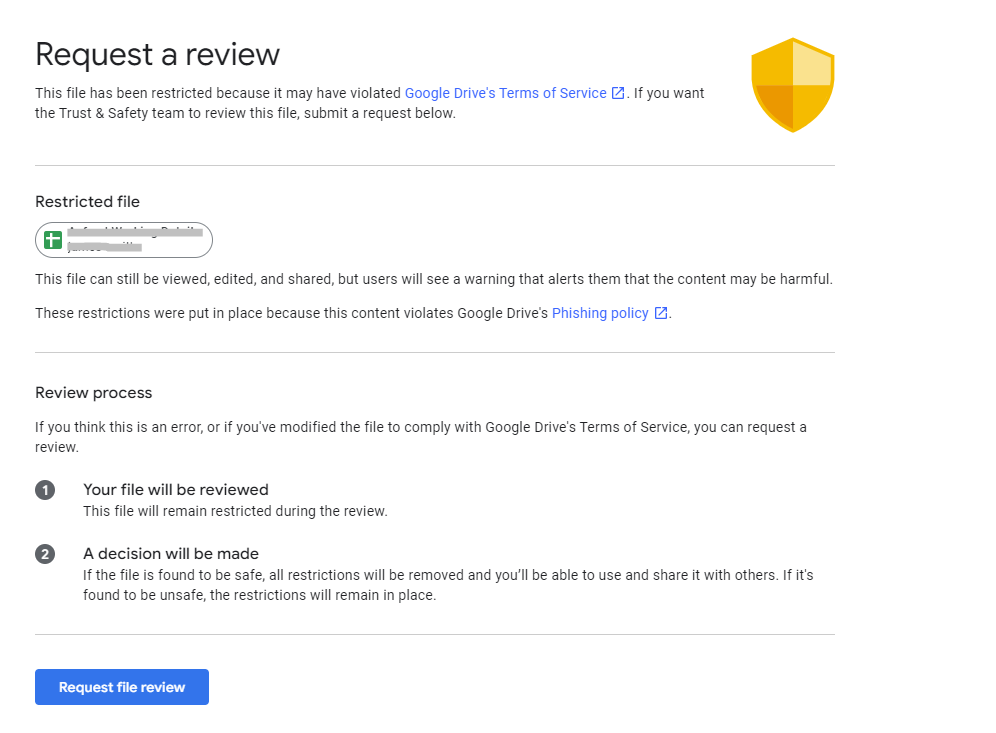Open Google Drive's Terms of Service link
The height and width of the screenshot is (733, 996).
click(x=505, y=93)
